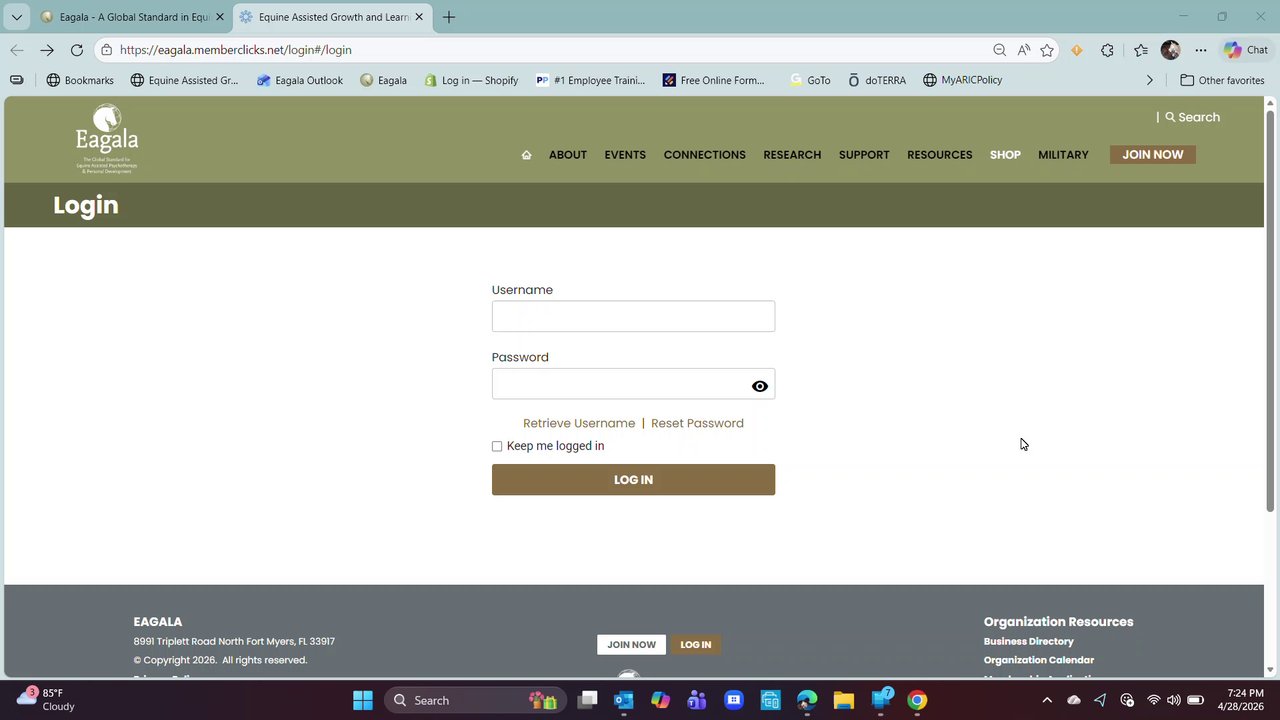Viewport: 1280px width, 720px height.
Task: Close the Equine Assisted Growth tab
Action: click(419, 17)
